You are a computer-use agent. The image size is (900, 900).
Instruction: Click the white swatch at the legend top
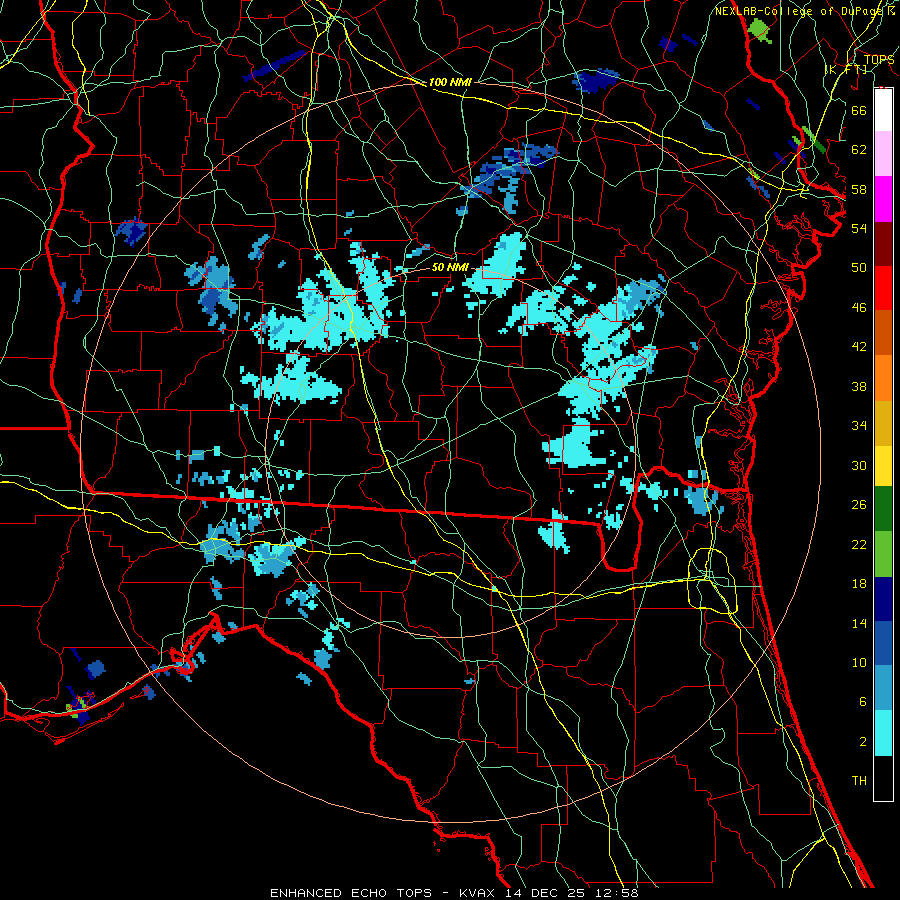coord(883,110)
